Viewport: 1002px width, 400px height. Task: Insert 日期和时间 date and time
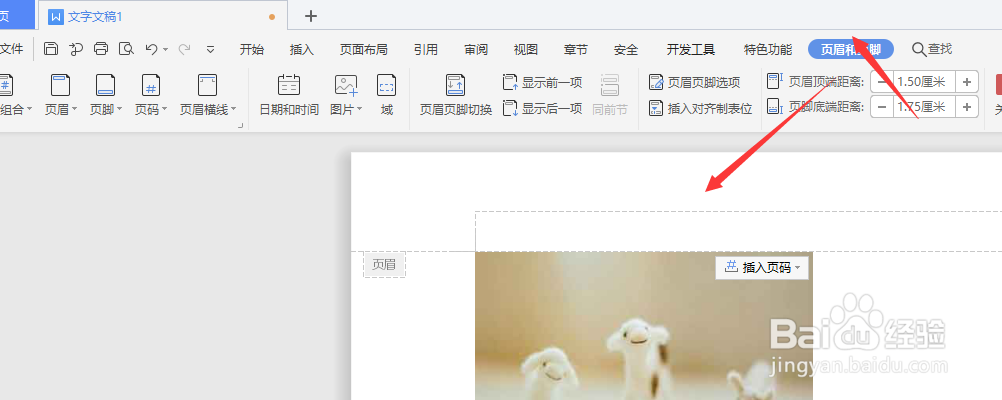coord(289,95)
